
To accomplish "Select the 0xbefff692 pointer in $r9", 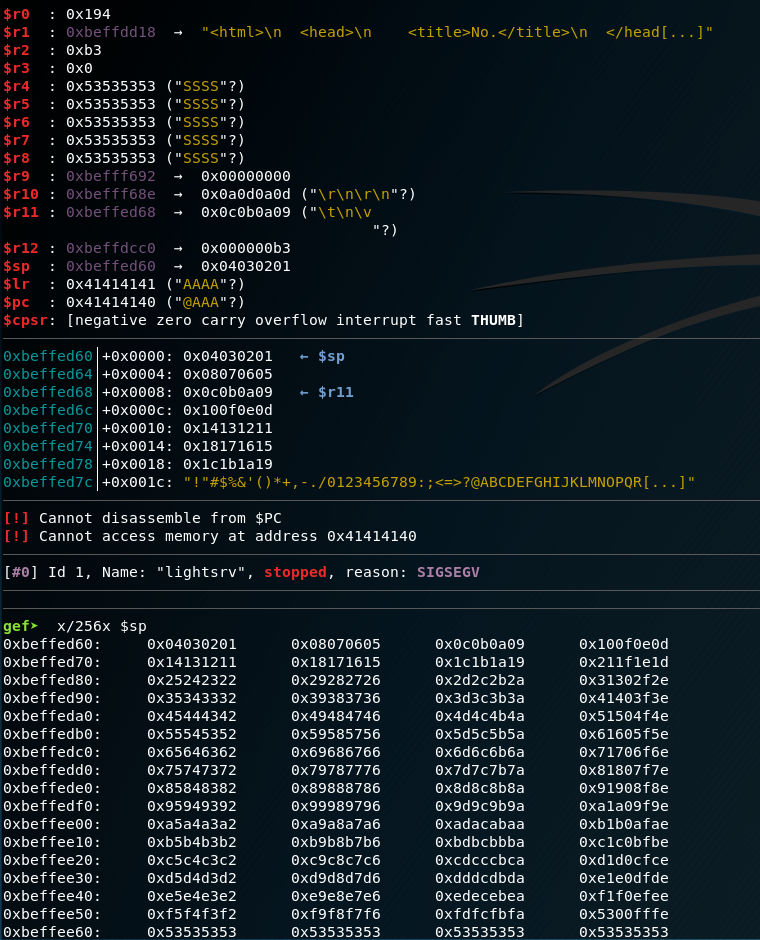I will point(111,176).
